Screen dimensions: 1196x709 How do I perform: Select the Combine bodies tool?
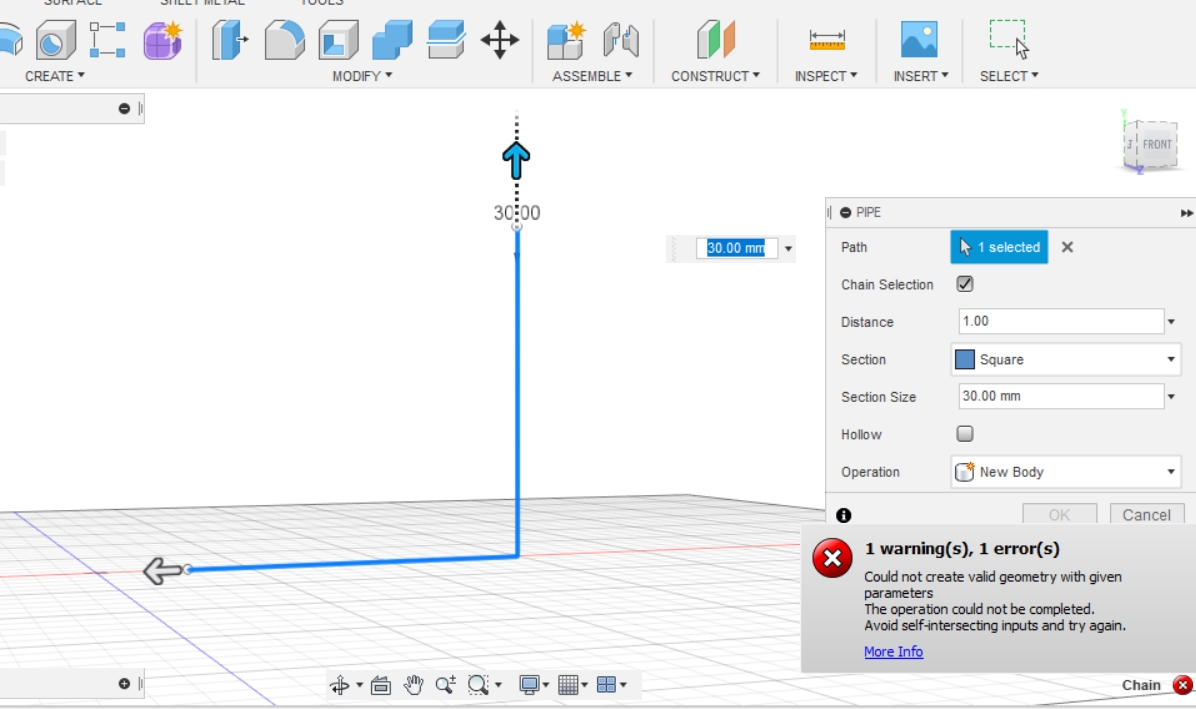coord(392,40)
